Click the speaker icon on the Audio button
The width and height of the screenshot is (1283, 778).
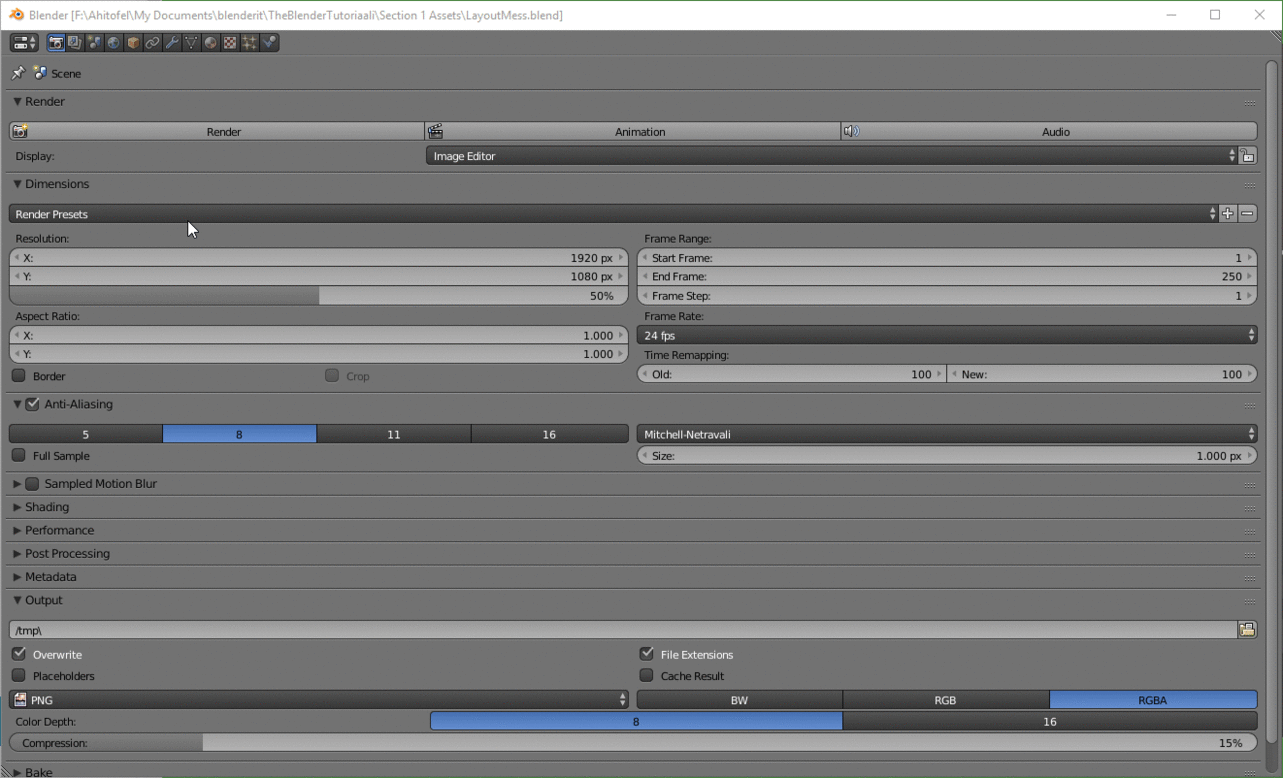[x=851, y=131]
